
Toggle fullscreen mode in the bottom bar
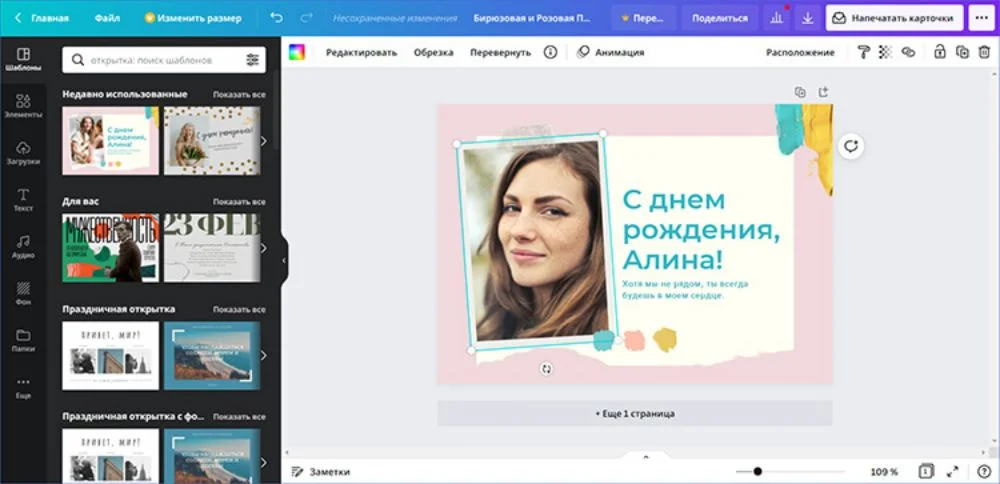(952, 471)
